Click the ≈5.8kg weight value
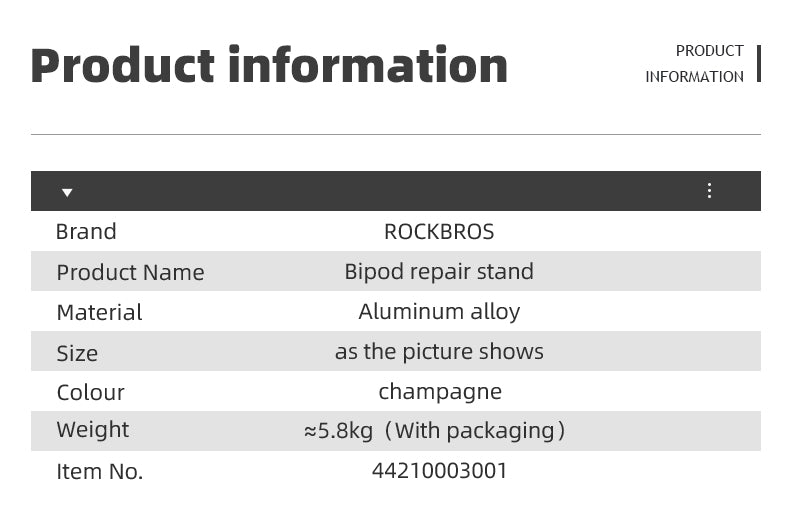 click(x=339, y=431)
